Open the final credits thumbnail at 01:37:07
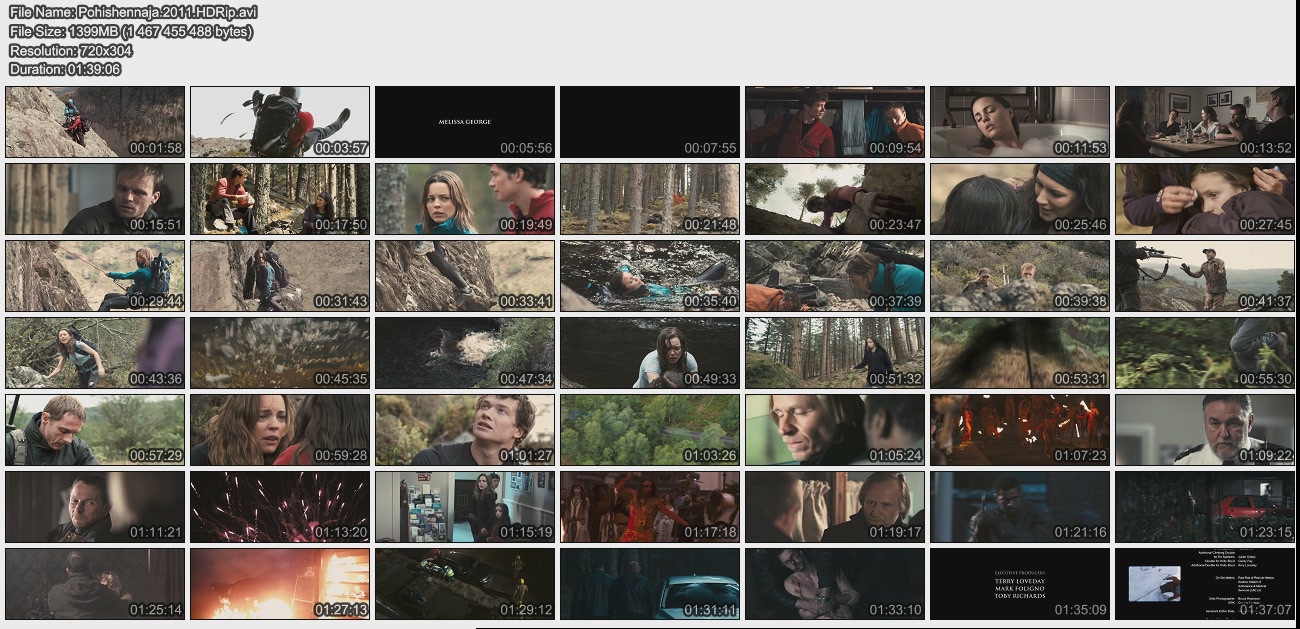1300x629 pixels. pyautogui.click(x=1205, y=584)
